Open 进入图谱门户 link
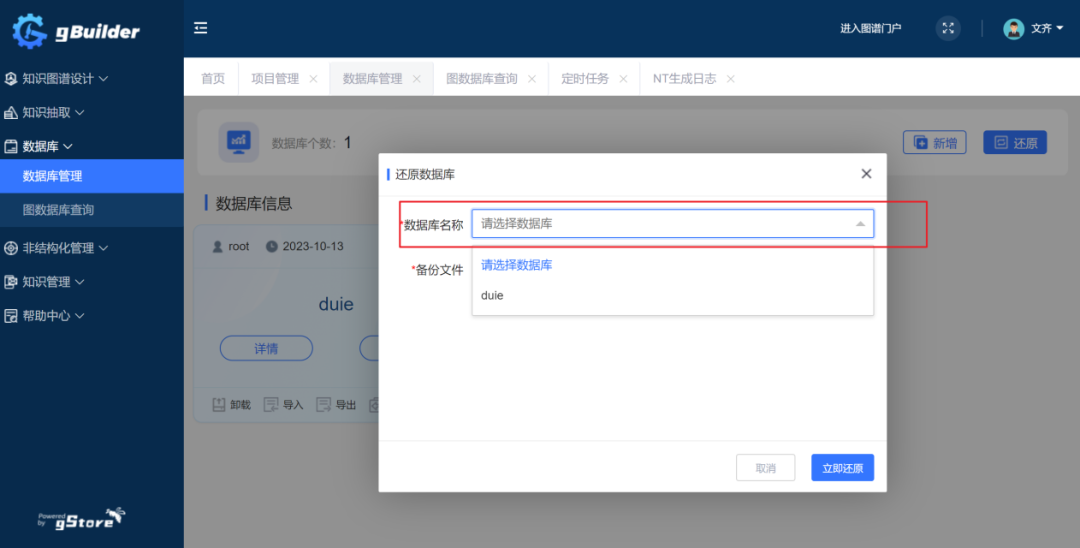The width and height of the screenshot is (1080, 548). [871, 28]
